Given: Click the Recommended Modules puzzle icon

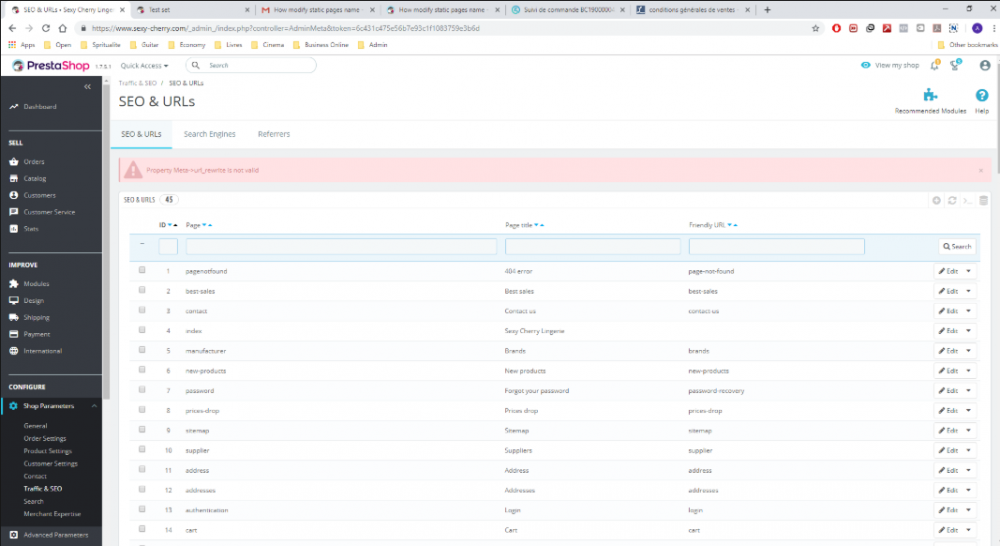Looking at the screenshot, I should tap(930, 96).
